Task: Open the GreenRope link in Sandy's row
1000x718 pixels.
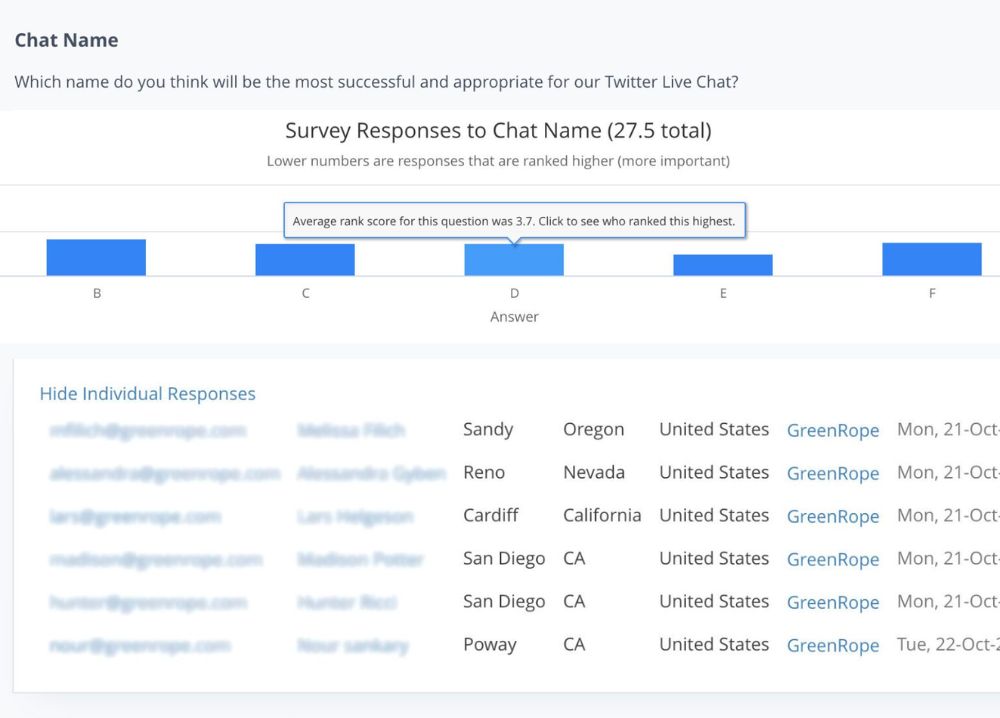Action: click(833, 430)
